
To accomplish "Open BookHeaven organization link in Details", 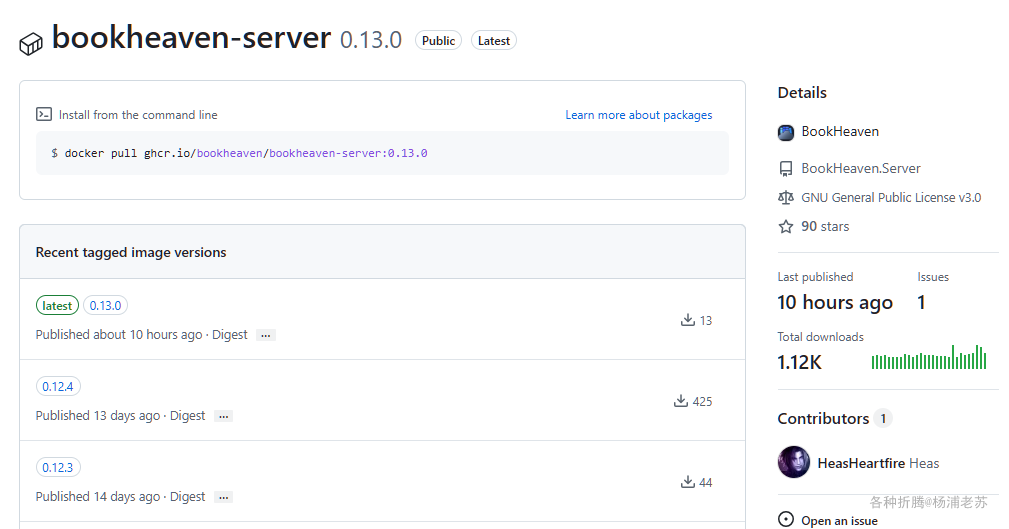I will pos(840,131).
